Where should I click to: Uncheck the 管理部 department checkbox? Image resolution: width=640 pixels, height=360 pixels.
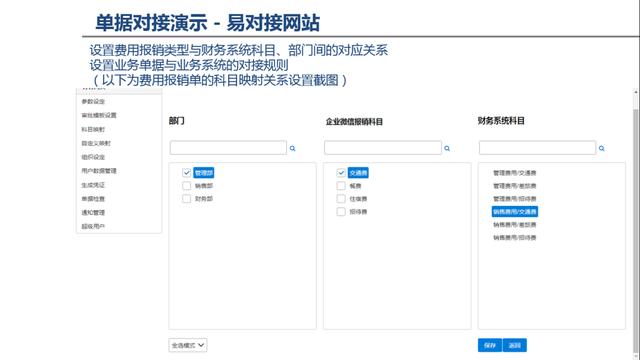coord(187,173)
